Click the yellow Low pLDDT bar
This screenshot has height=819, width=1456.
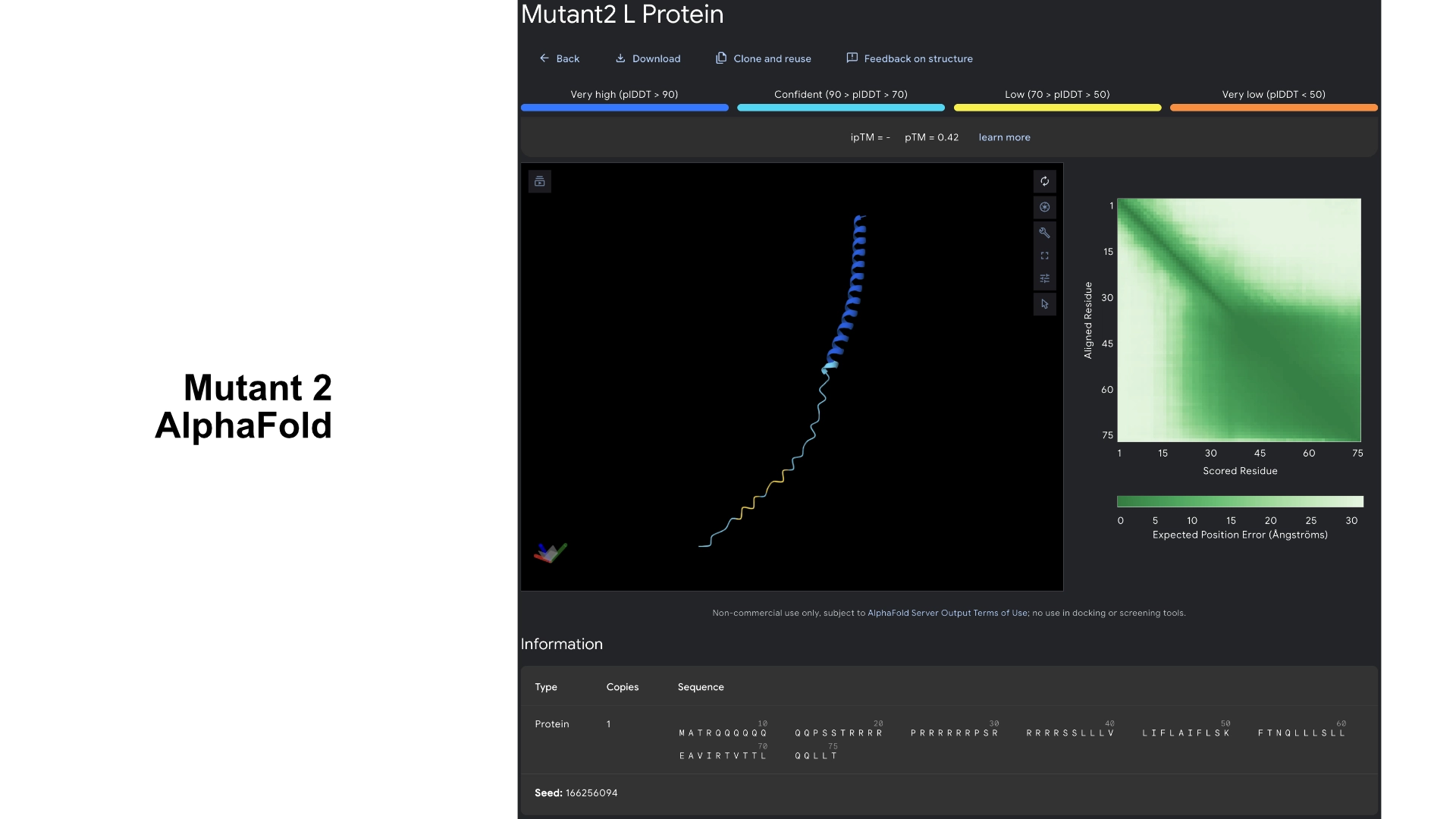tap(1057, 108)
